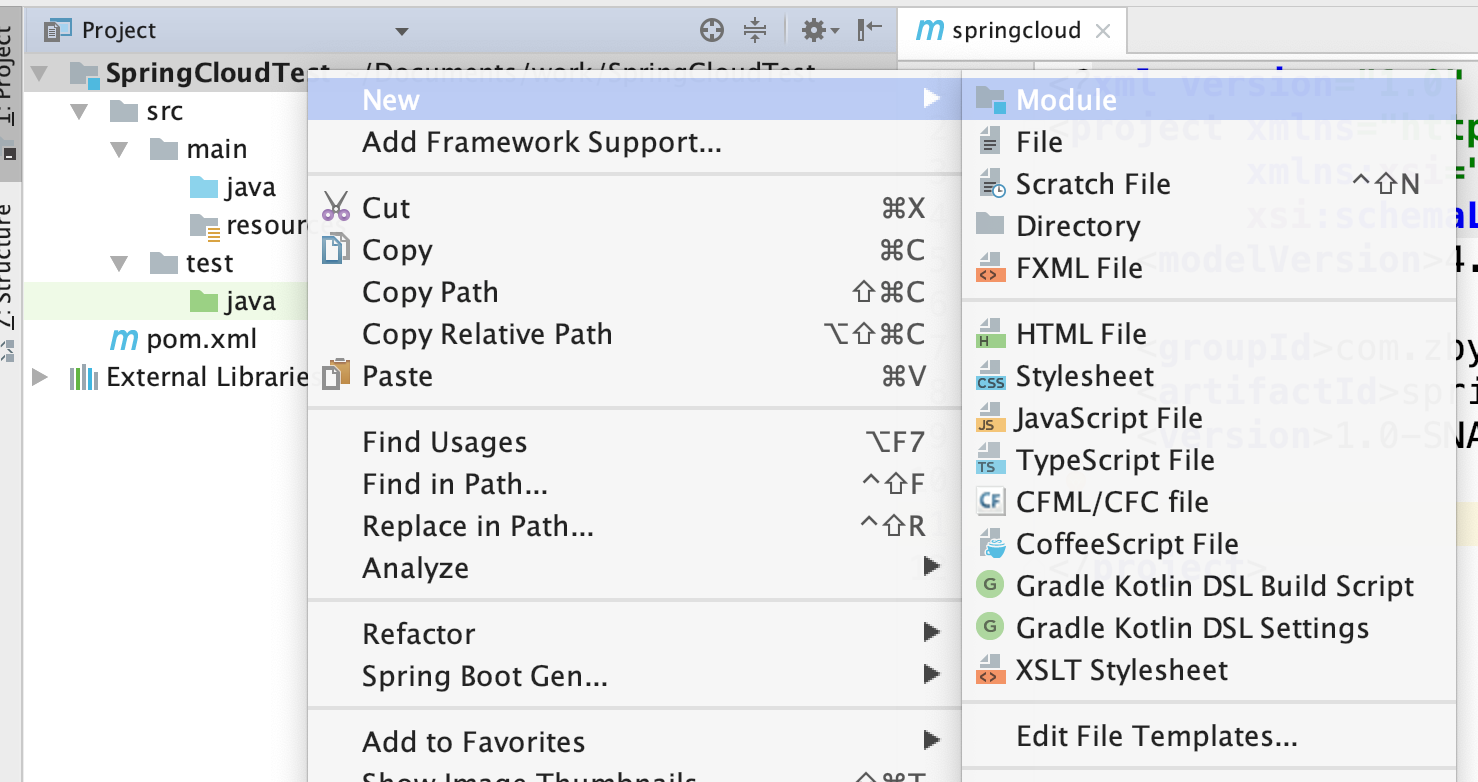Close the springcloud editor tab
This screenshot has width=1478, height=782.
pos(1103,31)
